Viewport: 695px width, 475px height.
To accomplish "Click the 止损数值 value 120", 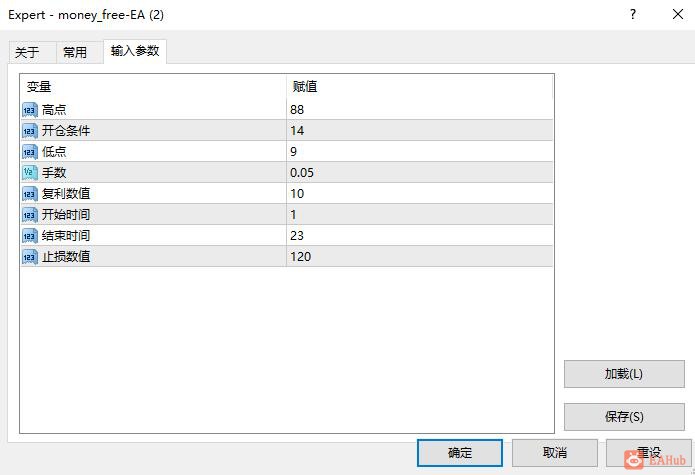I will pos(301,256).
